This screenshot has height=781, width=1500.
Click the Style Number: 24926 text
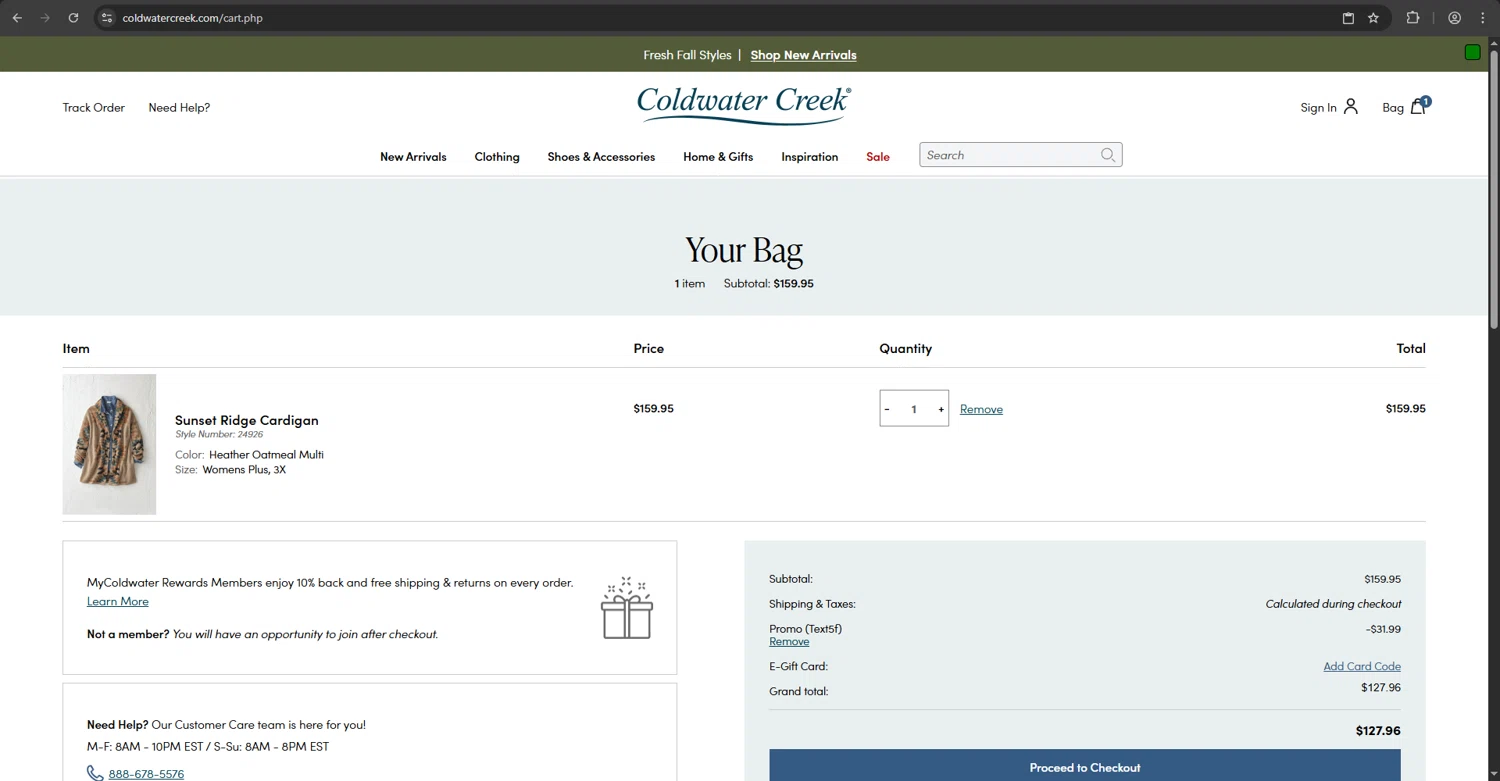click(x=219, y=434)
